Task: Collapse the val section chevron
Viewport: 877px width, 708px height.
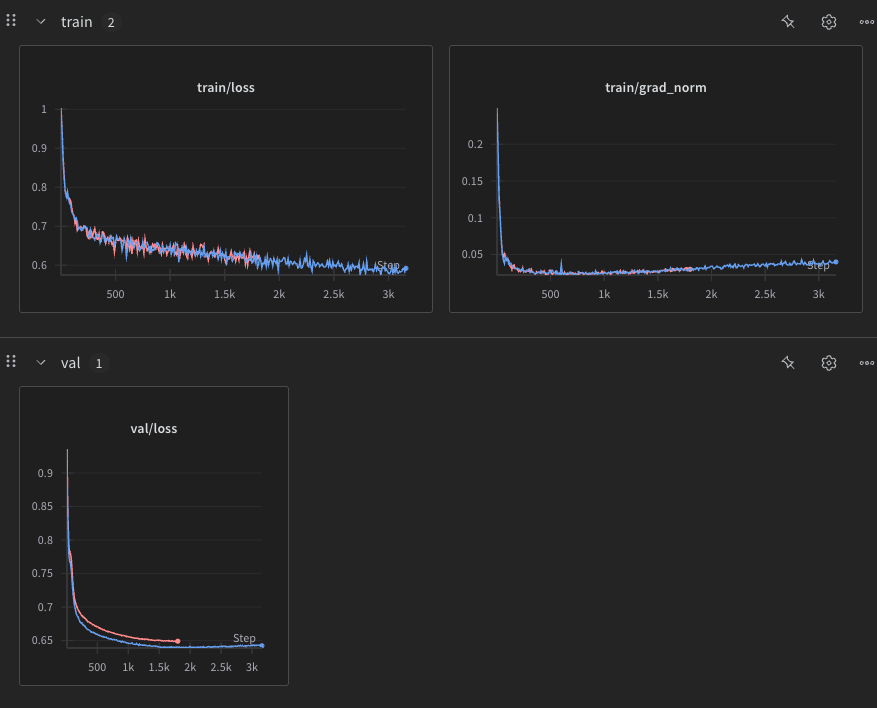Action: 41,363
